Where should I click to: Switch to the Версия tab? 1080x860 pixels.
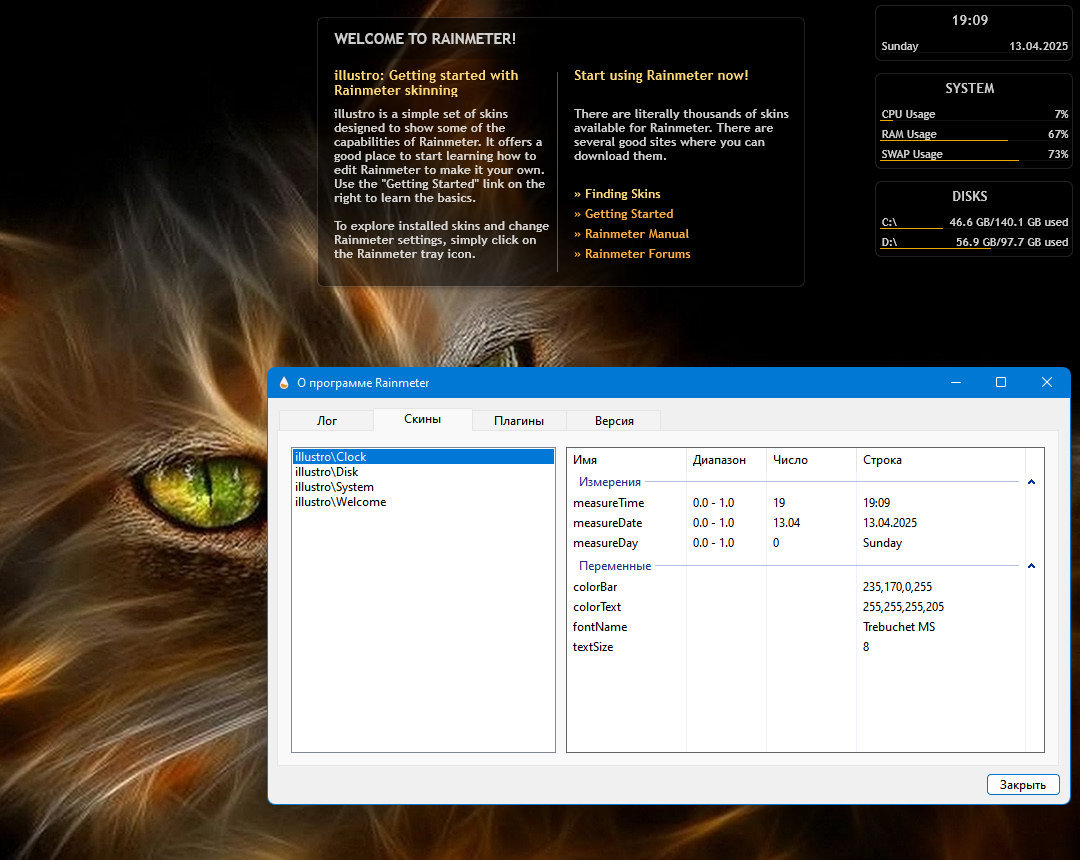tap(614, 421)
